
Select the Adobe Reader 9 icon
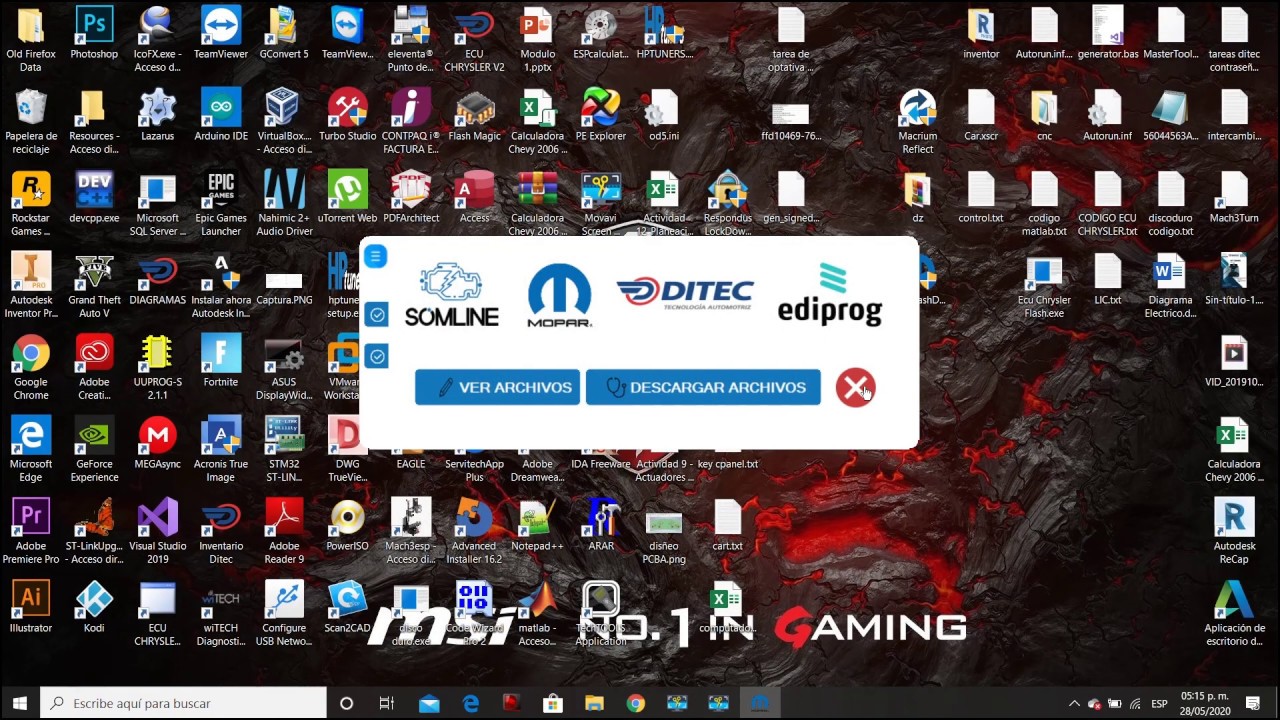(284, 532)
